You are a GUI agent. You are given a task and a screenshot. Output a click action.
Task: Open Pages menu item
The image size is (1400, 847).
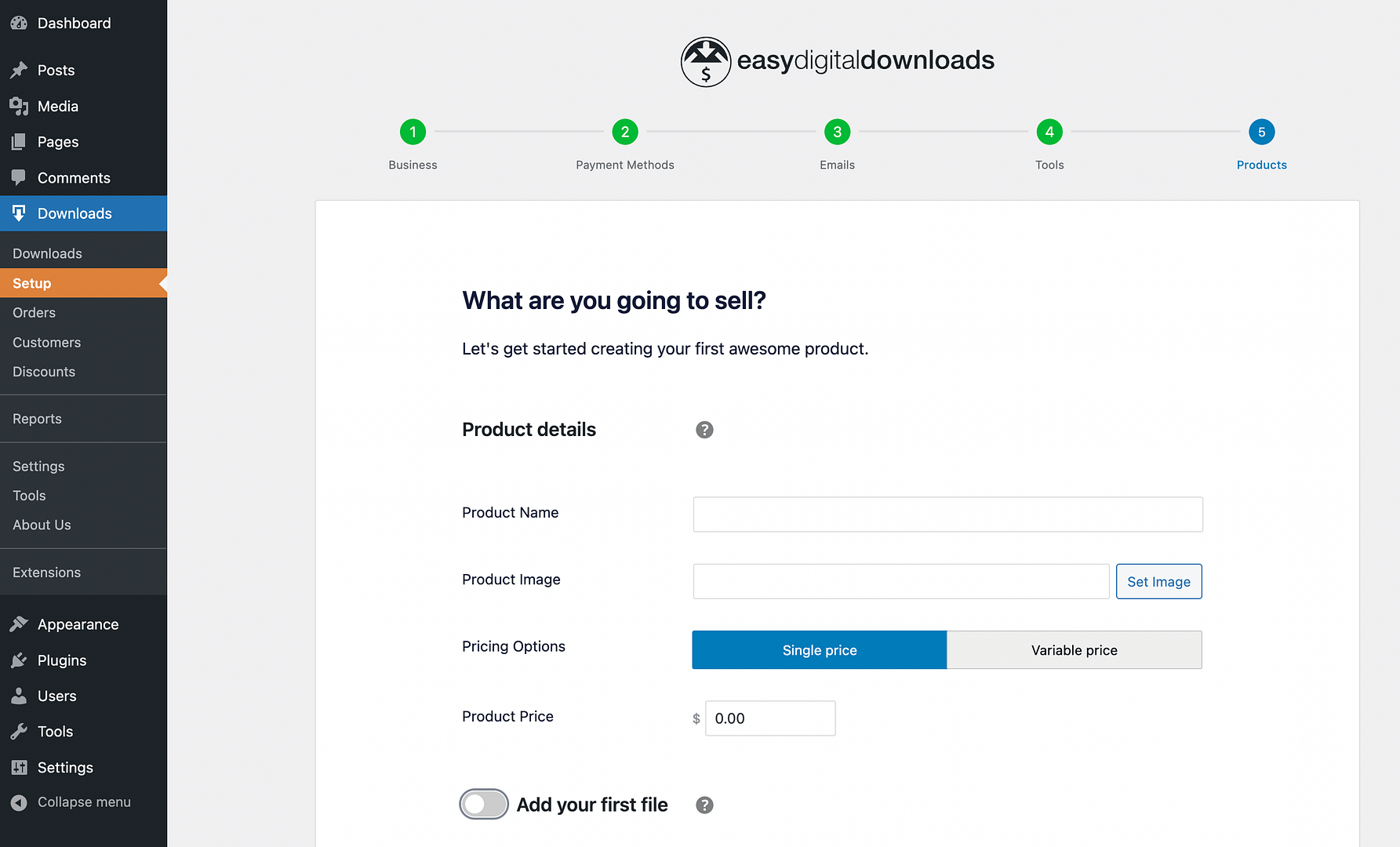point(83,142)
